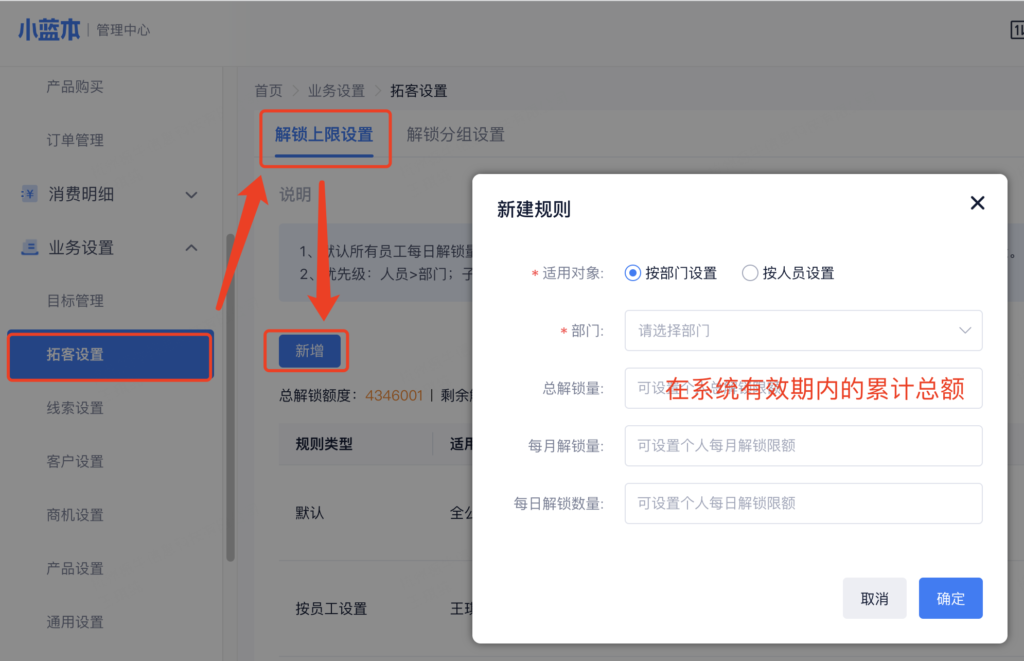Click the 首页 breadcrumb link
1024x661 pixels.
tap(268, 91)
